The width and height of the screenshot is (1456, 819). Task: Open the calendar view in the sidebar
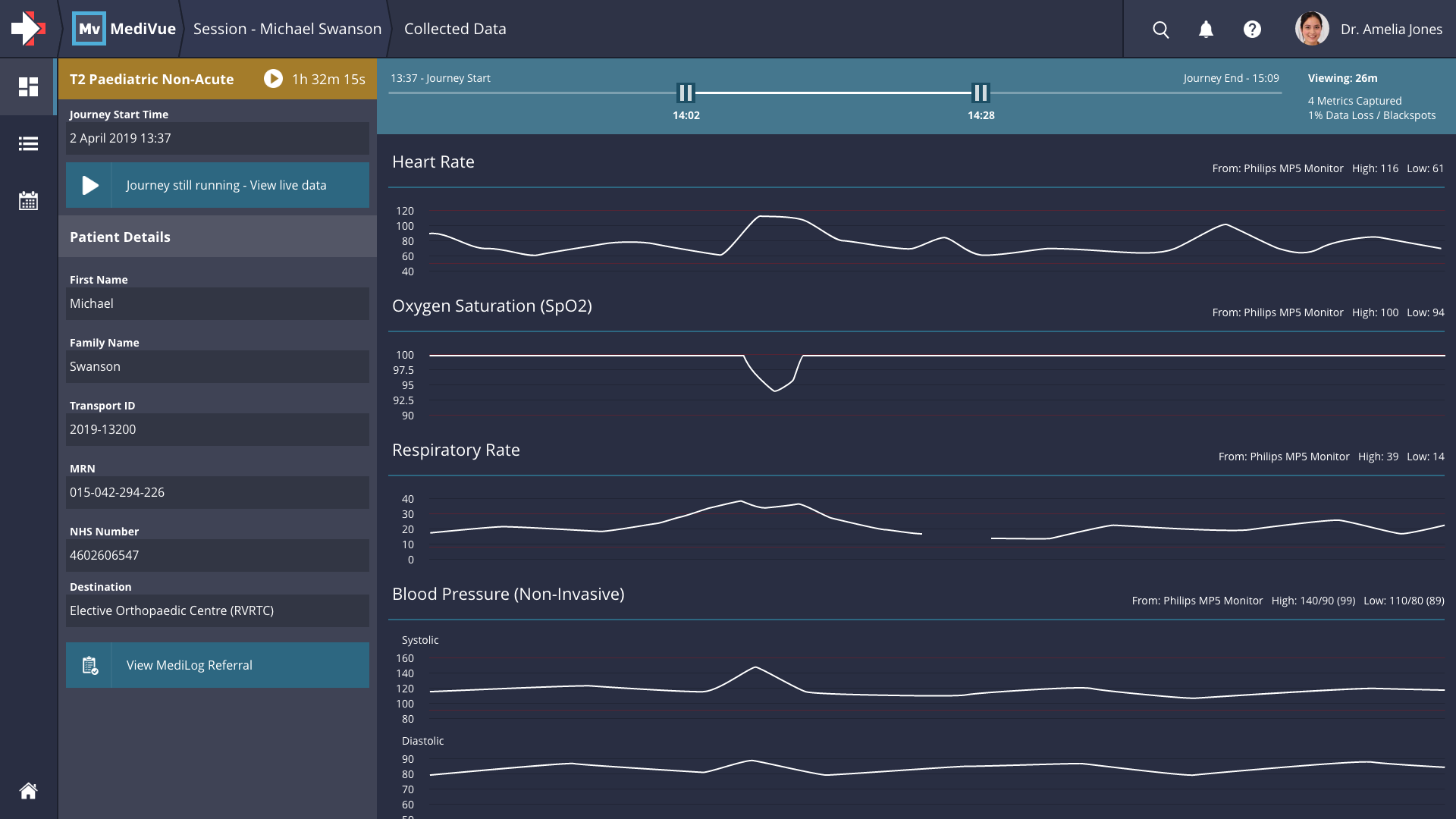click(28, 200)
